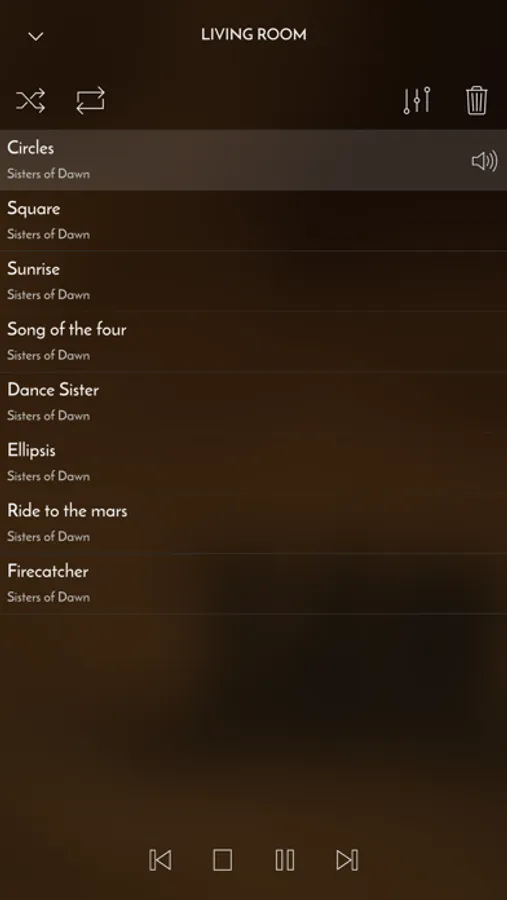Open the equalizer sliders settings
The width and height of the screenshot is (507, 900).
417,100
